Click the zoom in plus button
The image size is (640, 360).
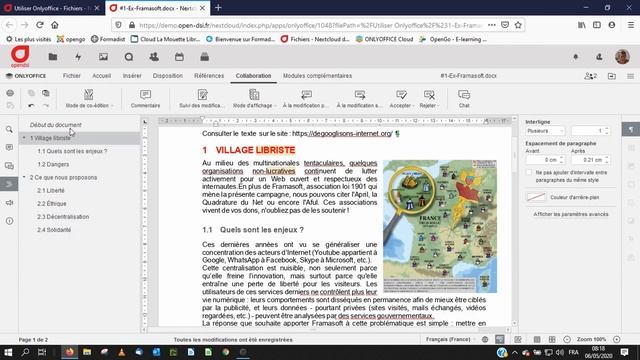click(x=617, y=339)
